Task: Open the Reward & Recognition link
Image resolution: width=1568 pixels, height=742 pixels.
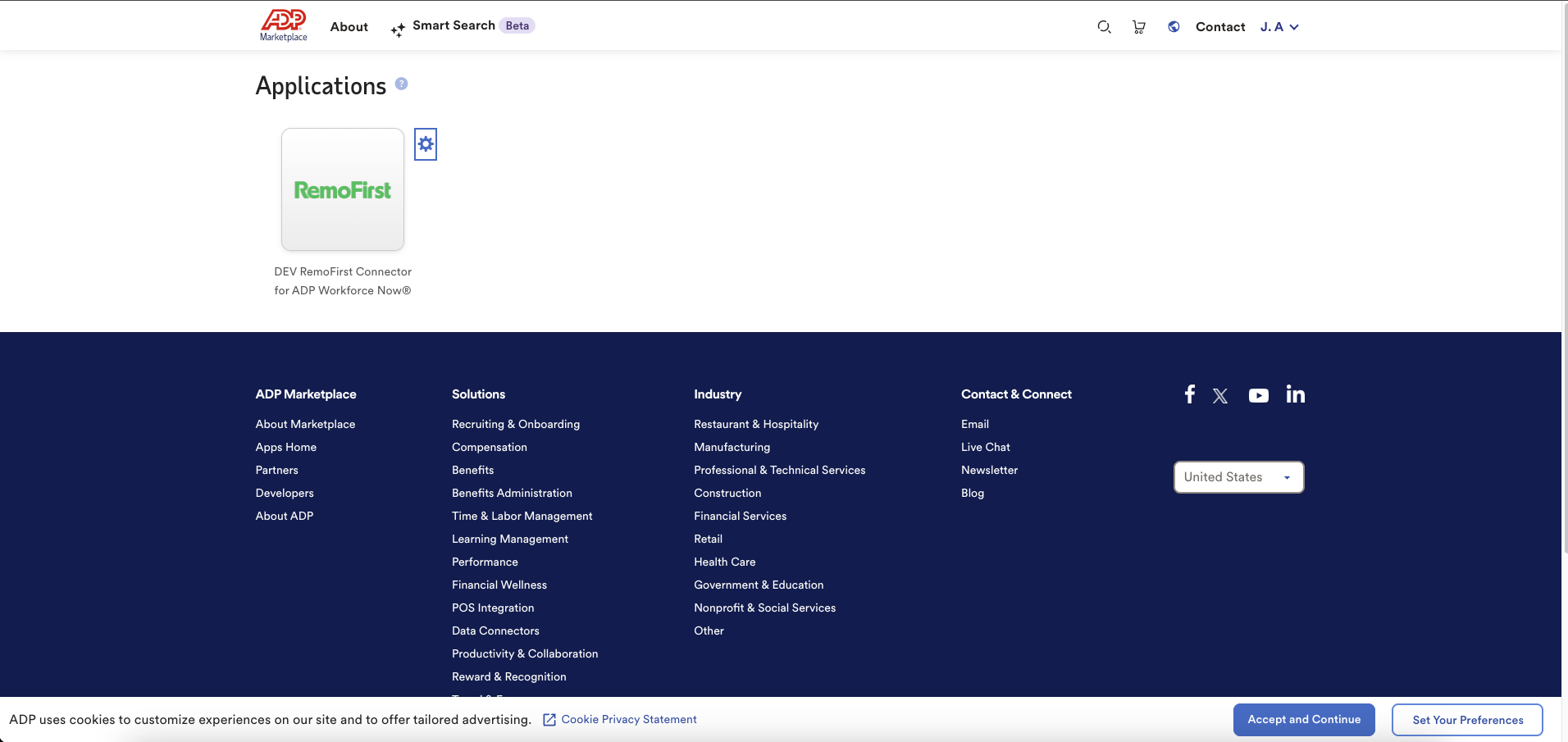Action: pyautogui.click(x=509, y=676)
